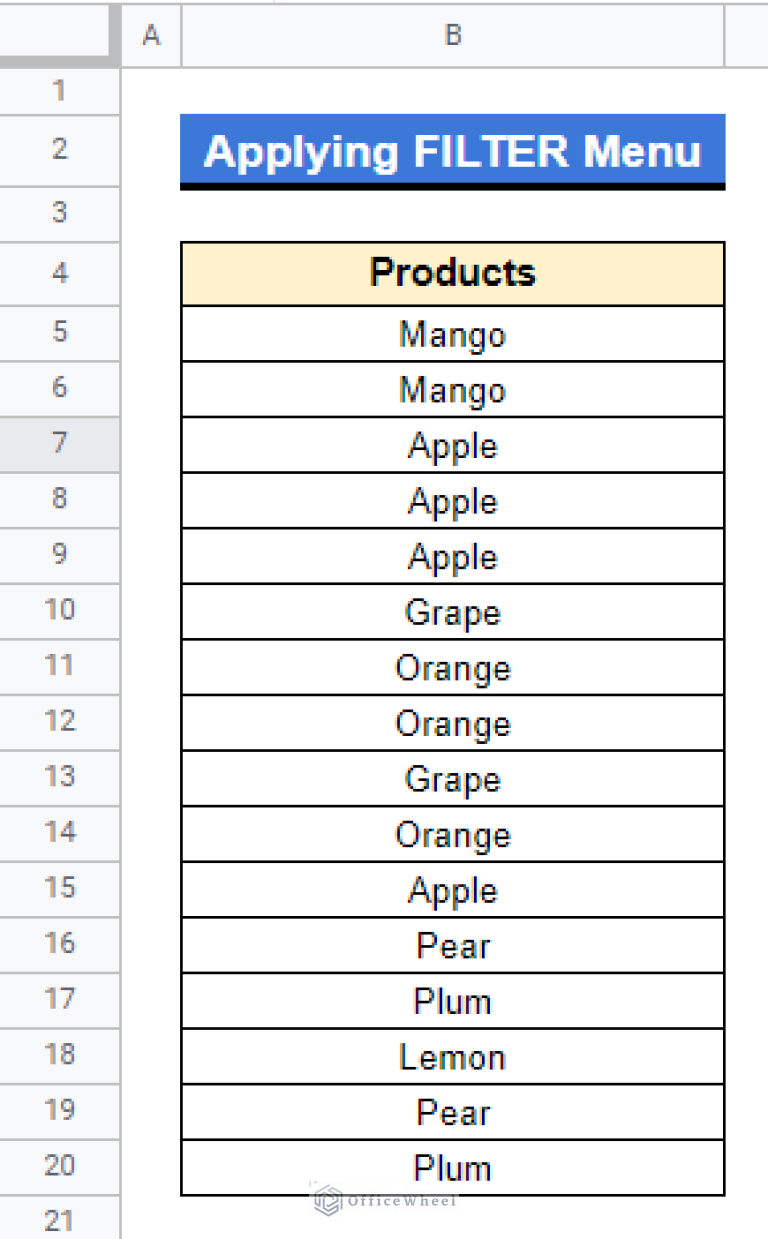This screenshot has height=1239, width=768.
Task: Select the Lemon cell
Action: tap(452, 1057)
